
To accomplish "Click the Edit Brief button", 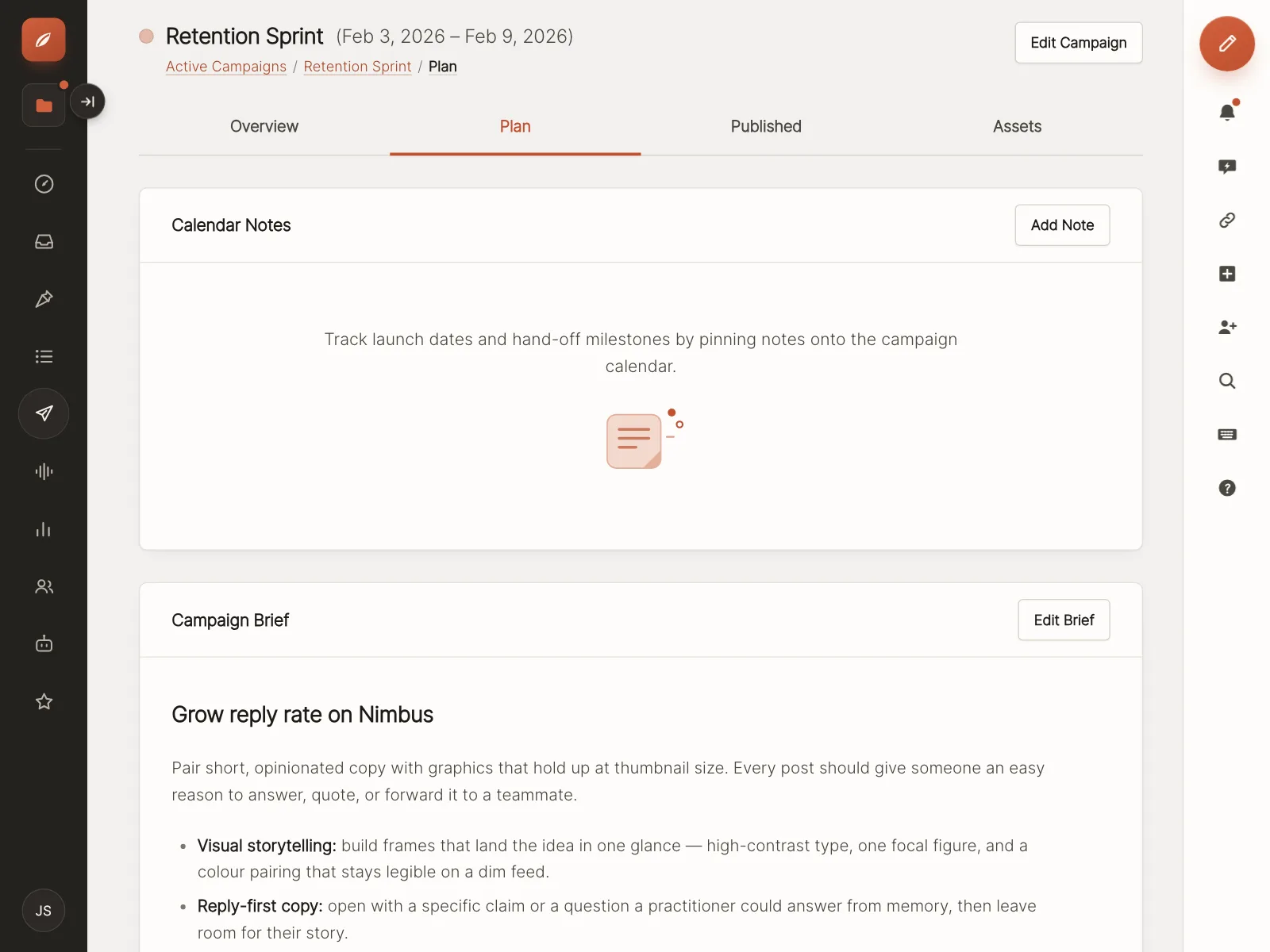I will coord(1064,620).
